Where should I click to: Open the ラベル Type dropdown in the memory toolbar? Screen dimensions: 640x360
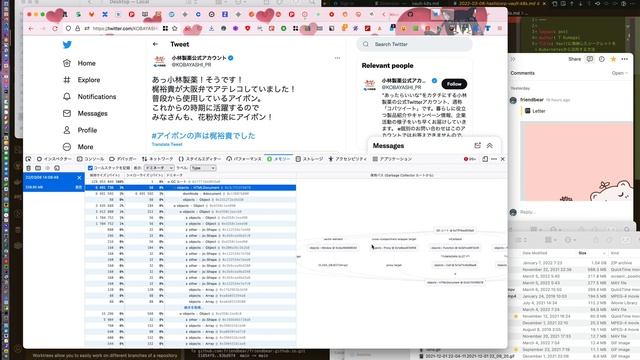[203, 168]
